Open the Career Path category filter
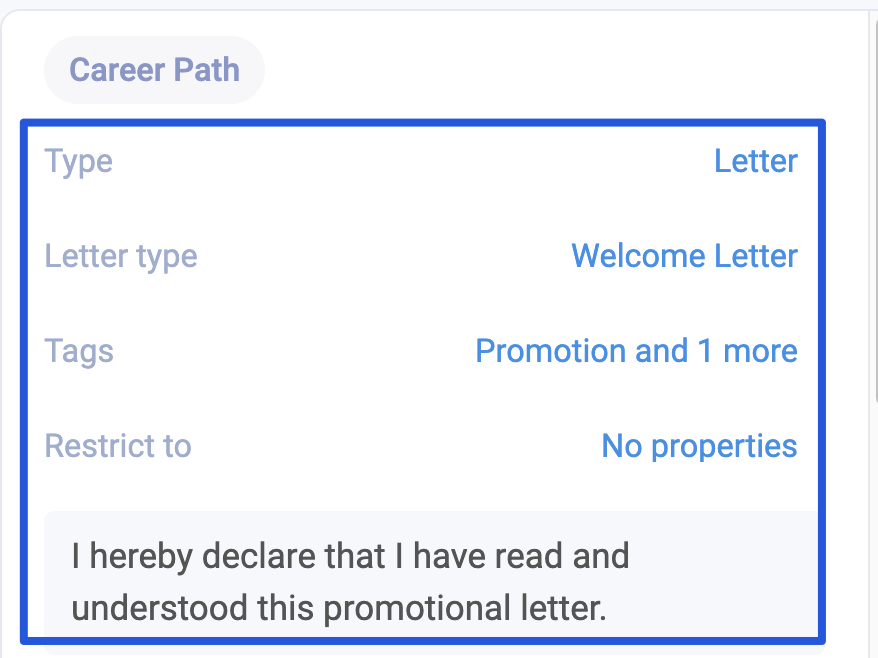878x658 pixels. [154, 69]
